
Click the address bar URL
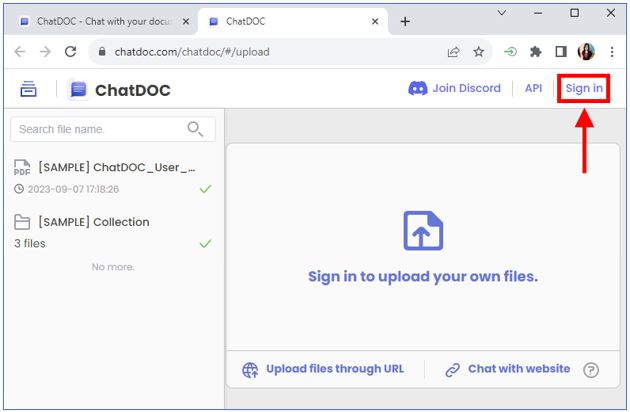(x=192, y=52)
